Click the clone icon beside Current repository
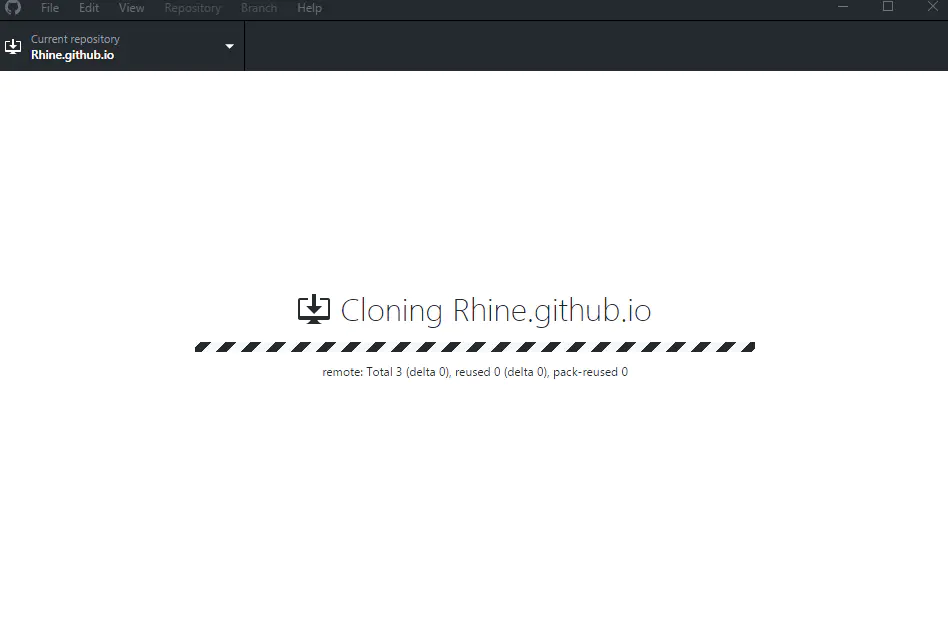This screenshot has height=618, width=948. click(13, 47)
